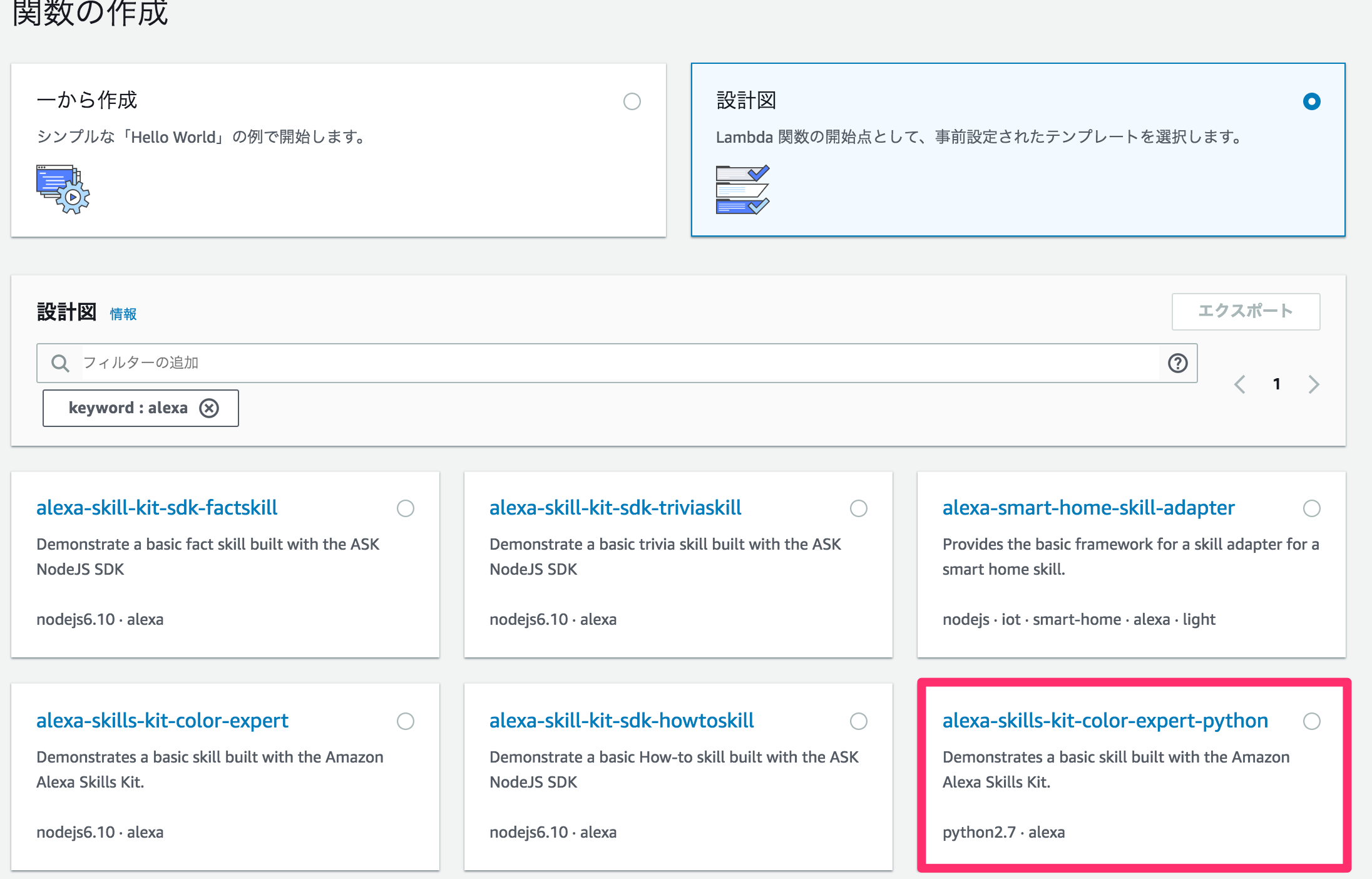
Task: Click 'Provides the basic framework' description
Action: coord(1131,557)
